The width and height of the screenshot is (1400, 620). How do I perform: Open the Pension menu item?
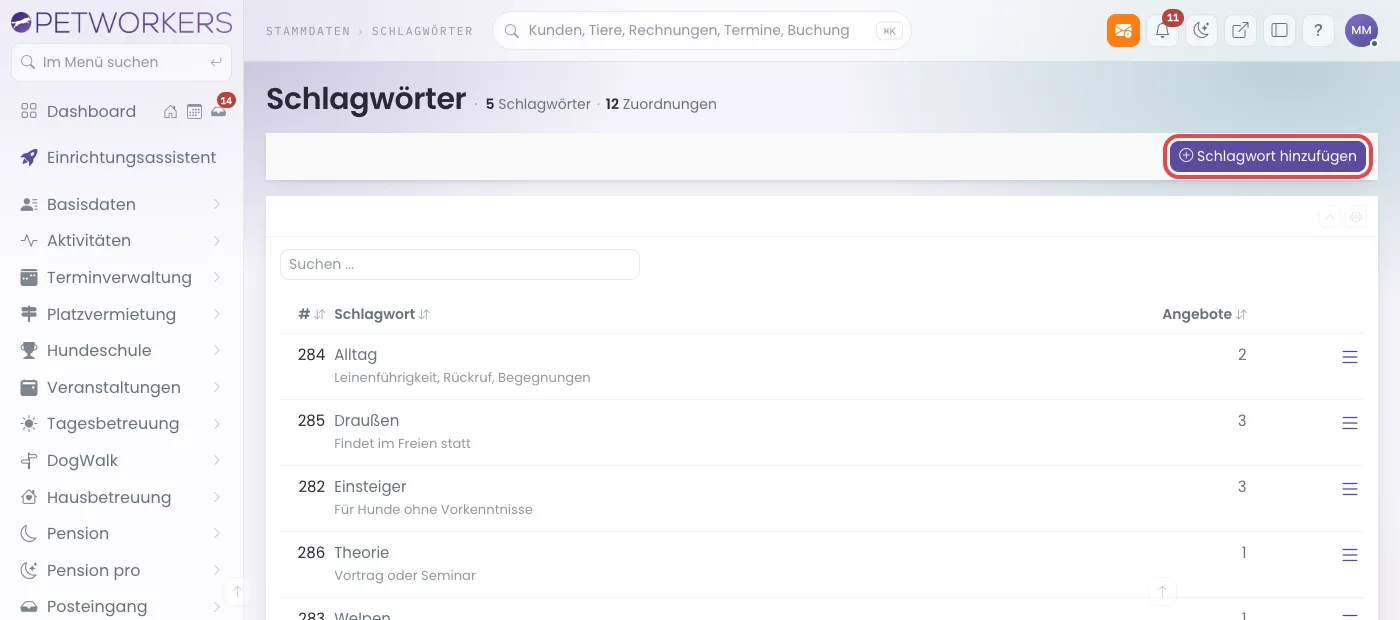coord(121,534)
